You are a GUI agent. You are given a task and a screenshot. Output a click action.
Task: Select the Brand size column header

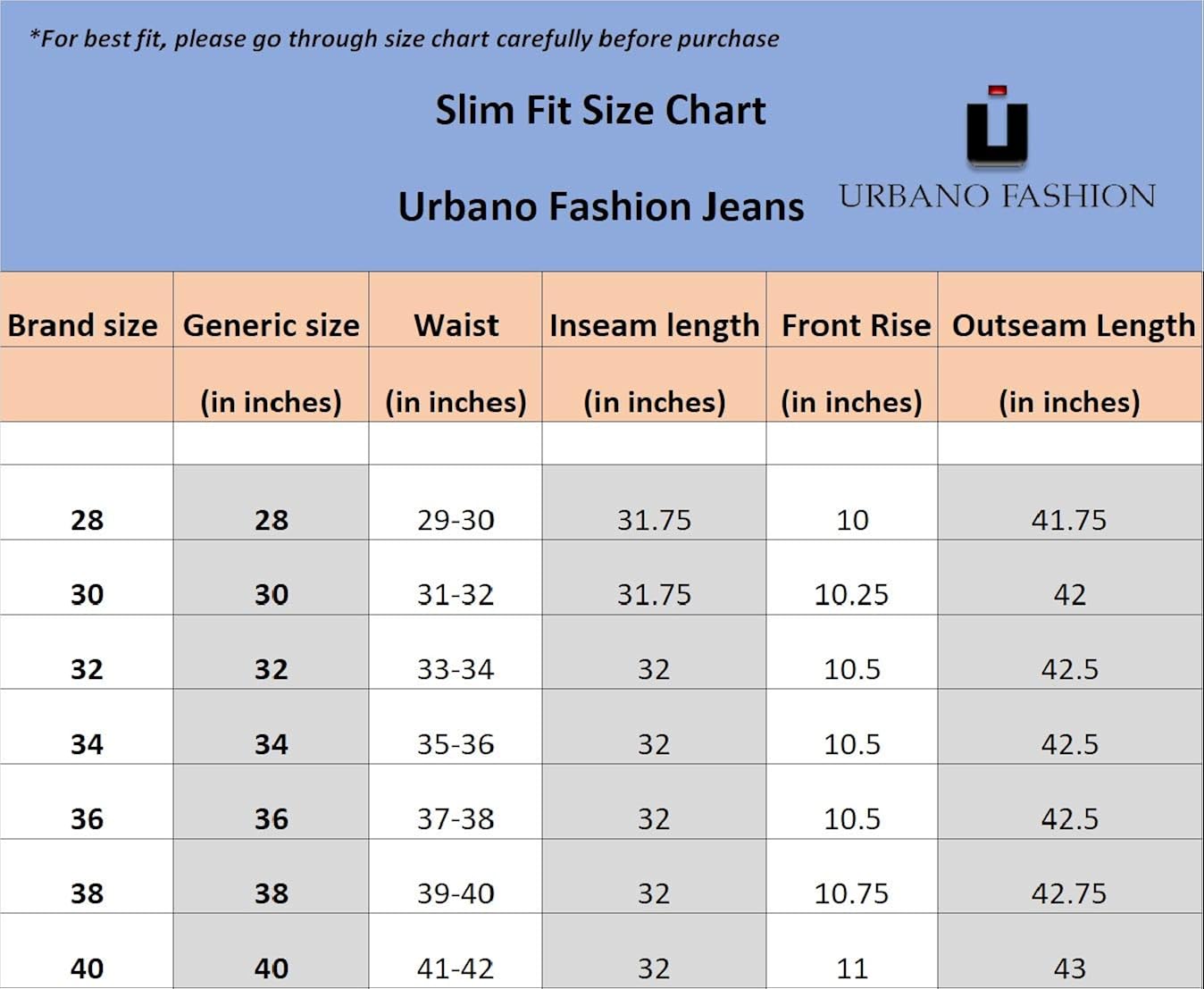click(x=83, y=325)
